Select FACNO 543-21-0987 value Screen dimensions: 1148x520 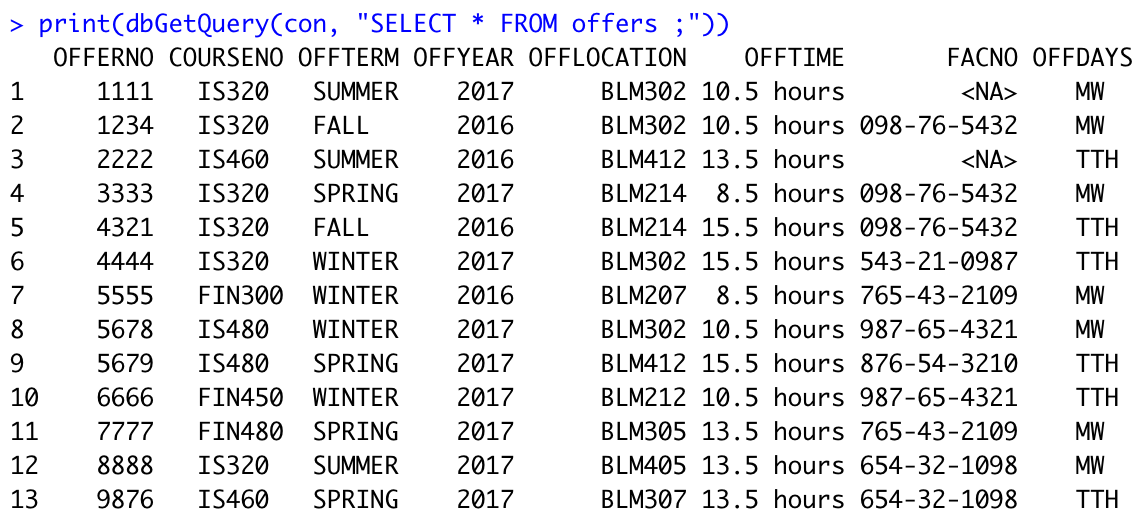coord(938,261)
